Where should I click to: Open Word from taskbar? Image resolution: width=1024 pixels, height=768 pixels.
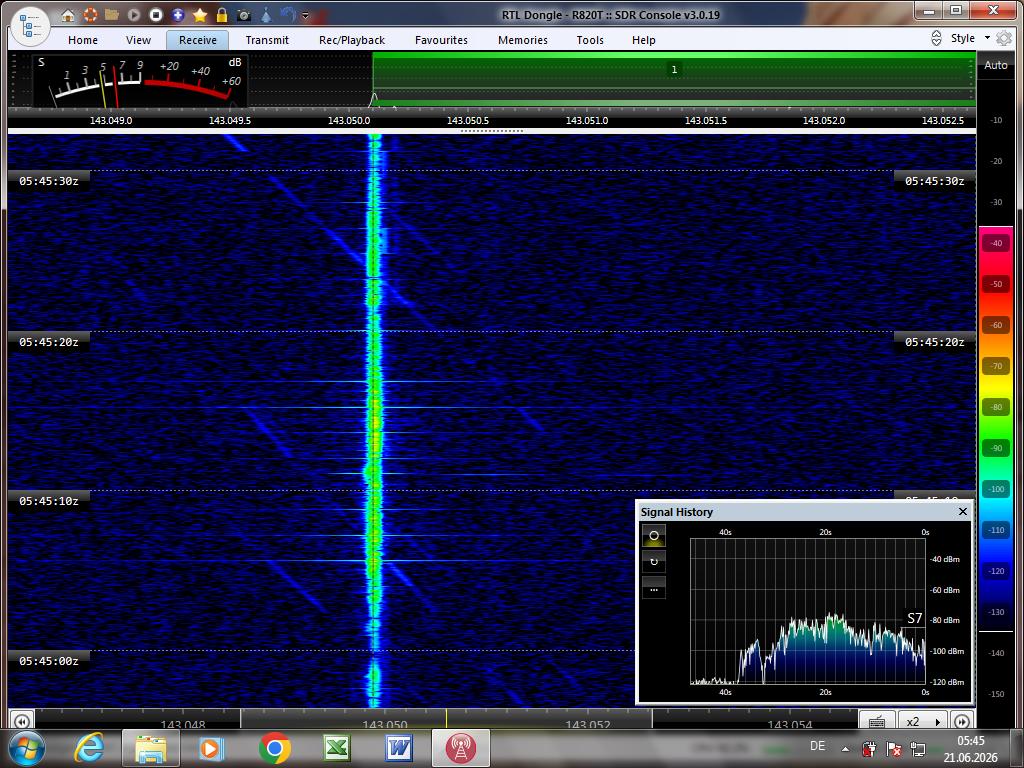tap(398, 748)
